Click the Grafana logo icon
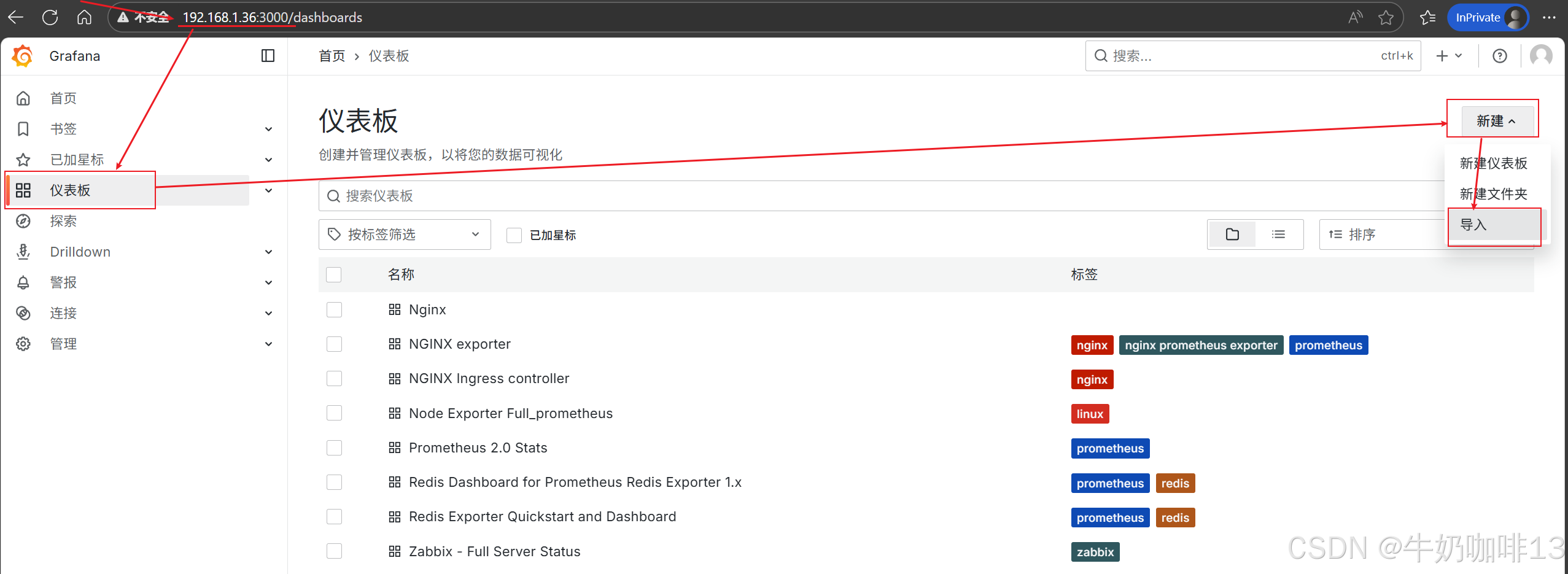Image resolution: width=1568 pixels, height=574 pixels. coord(23,56)
